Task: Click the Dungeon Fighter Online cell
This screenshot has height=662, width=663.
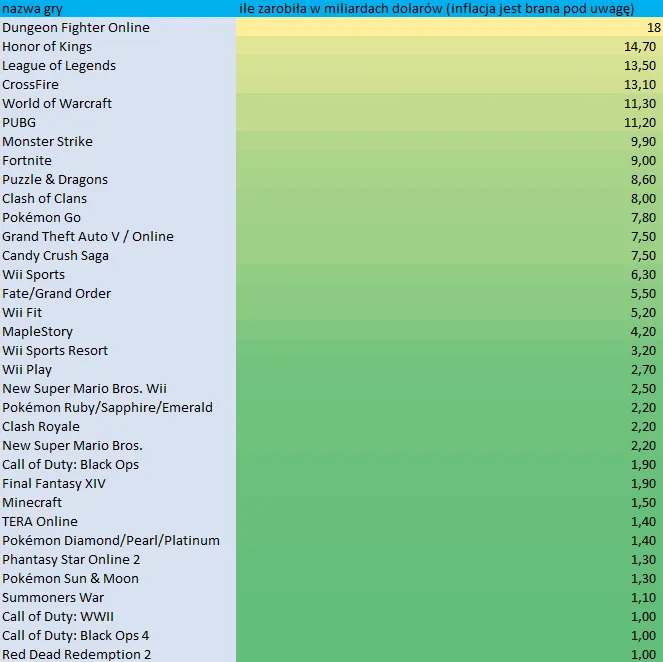Action: pyautogui.click(x=118, y=27)
